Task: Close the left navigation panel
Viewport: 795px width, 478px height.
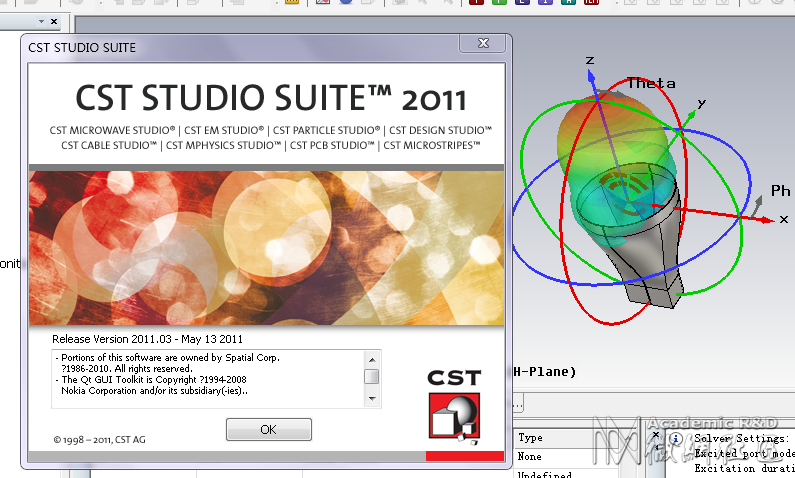Action: click(x=54, y=21)
